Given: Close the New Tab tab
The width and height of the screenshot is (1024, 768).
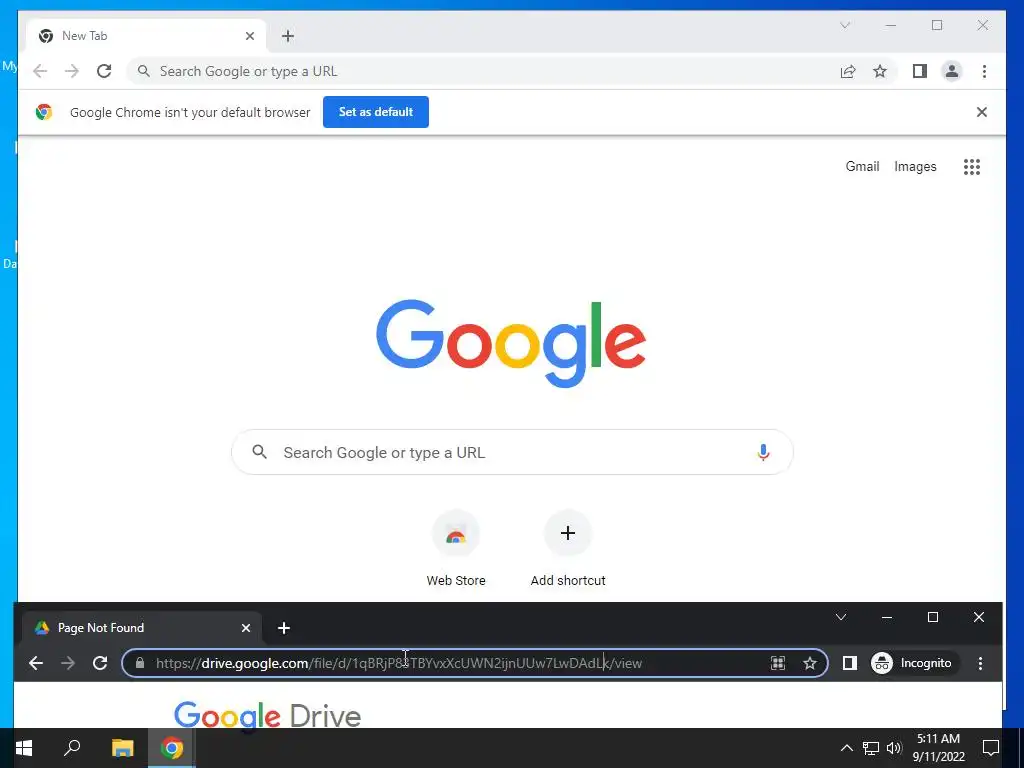Looking at the screenshot, I should [249, 36].
